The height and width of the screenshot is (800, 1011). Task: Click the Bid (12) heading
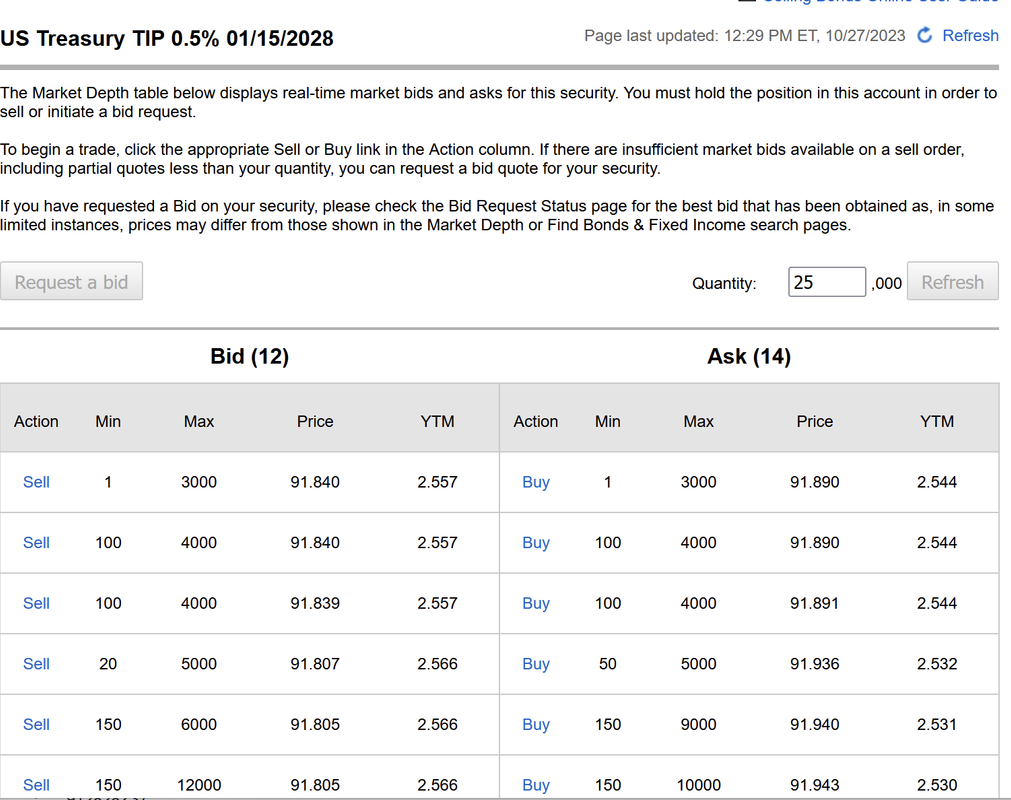[x=250, y=356]
